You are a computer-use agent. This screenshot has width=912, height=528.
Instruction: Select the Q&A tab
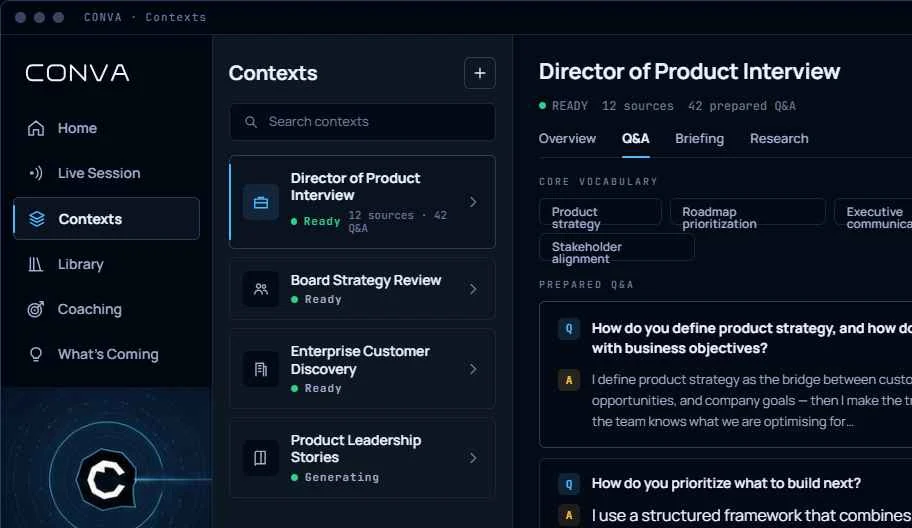point(636,139)
